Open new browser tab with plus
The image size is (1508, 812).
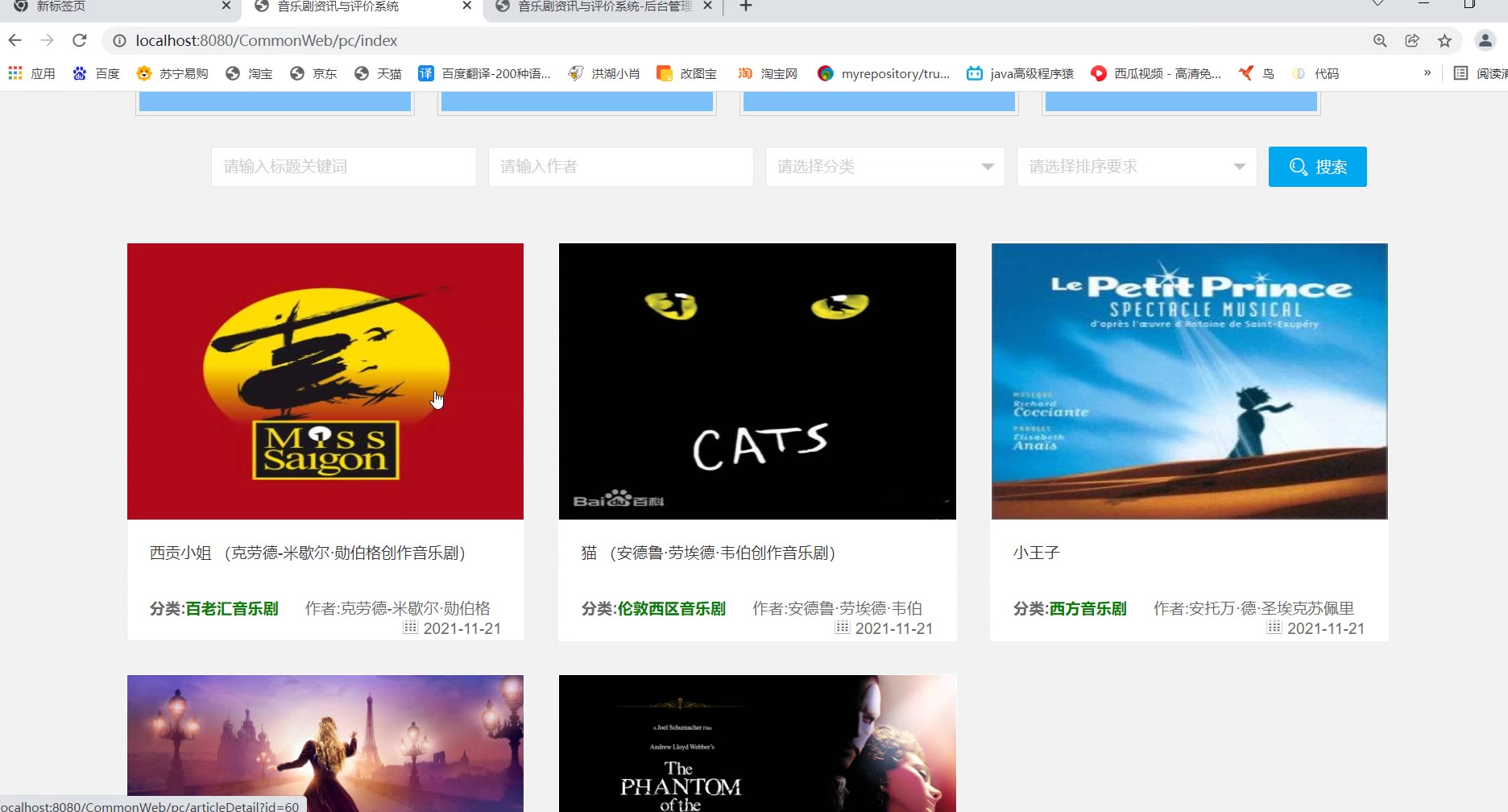(746, 6)
